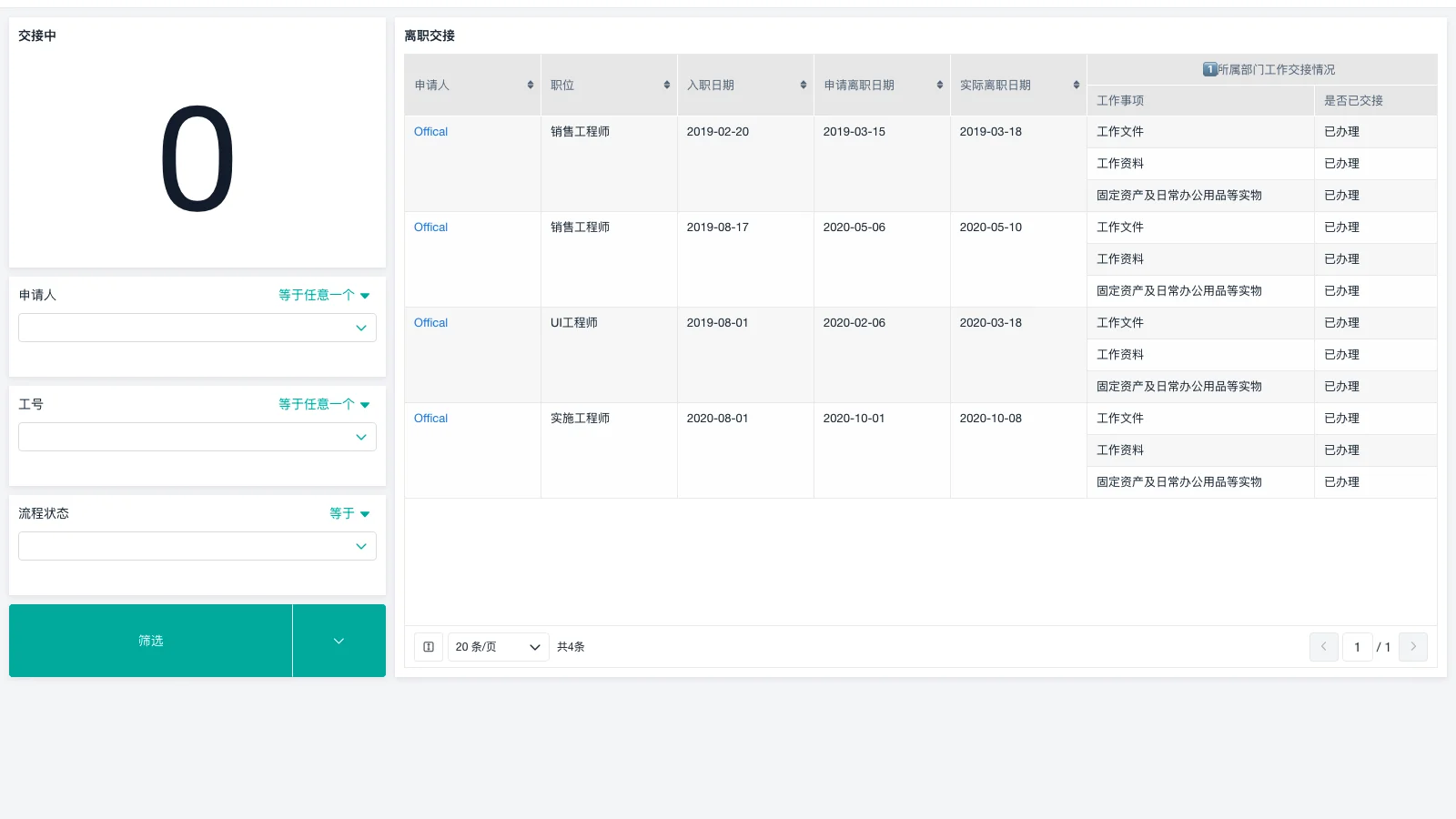This screenshot has width=1456, height=819.
Task: Change 流程状态 condition 等于
Action: [349, 513]
